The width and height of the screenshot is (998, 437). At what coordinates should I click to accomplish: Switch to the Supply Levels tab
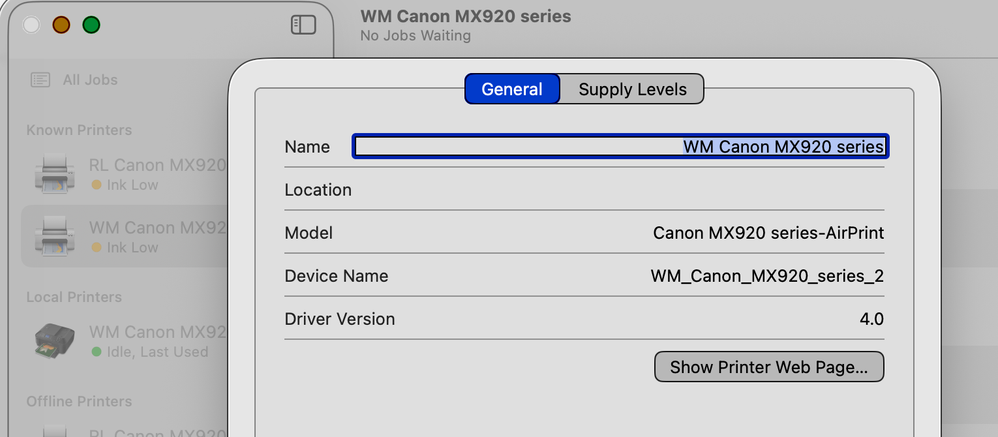coord(632,89)
